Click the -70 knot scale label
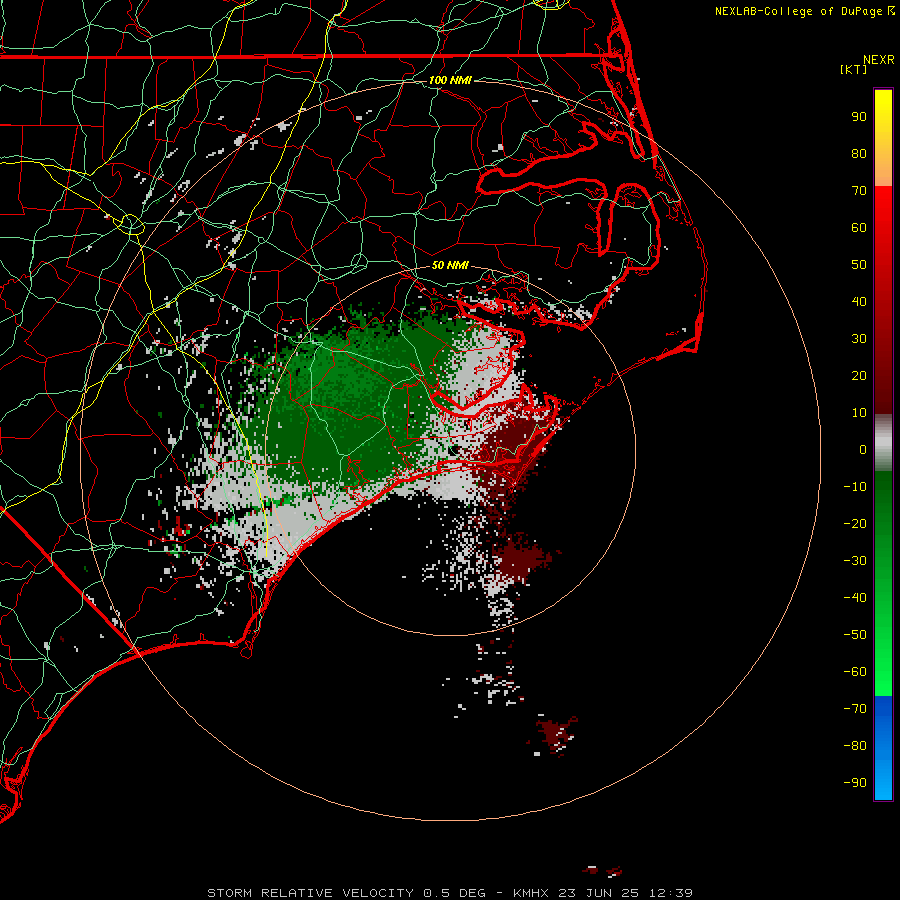 pos(855,709)
